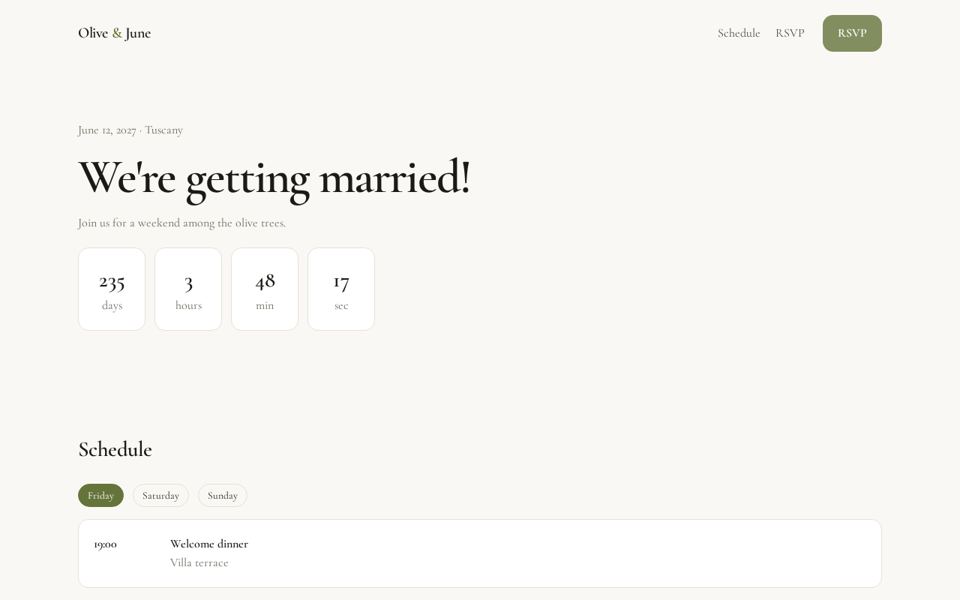Select the "Welcome dinner" event title
The height and width of the screenshot is (600, 960).
(209, 544)
